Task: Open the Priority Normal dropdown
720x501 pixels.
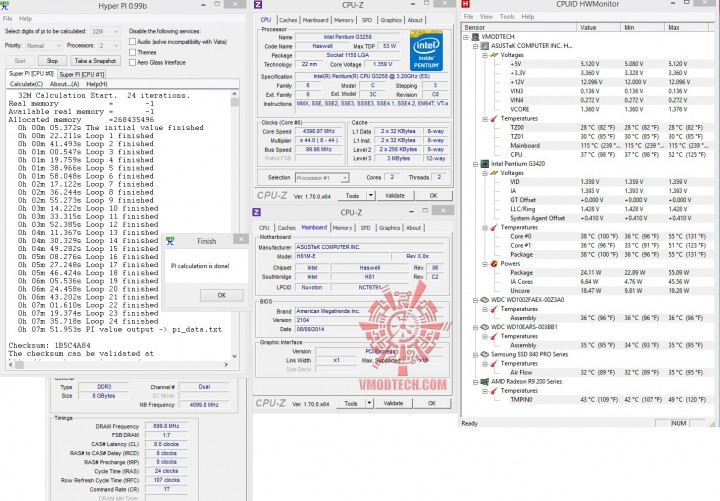Action: point(43,46)
